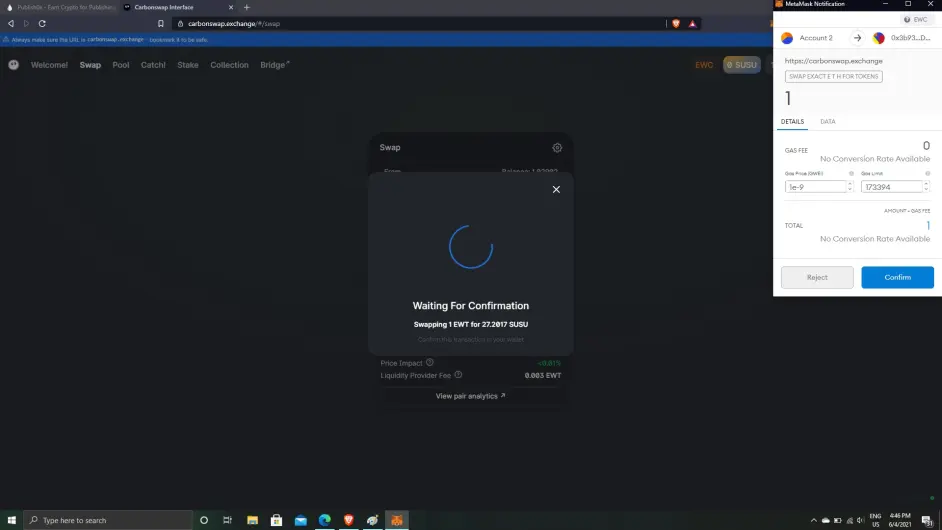The width and height of the screenshot is (942, 530).
Task: Open the Stake page
Action: click(187, 65)
